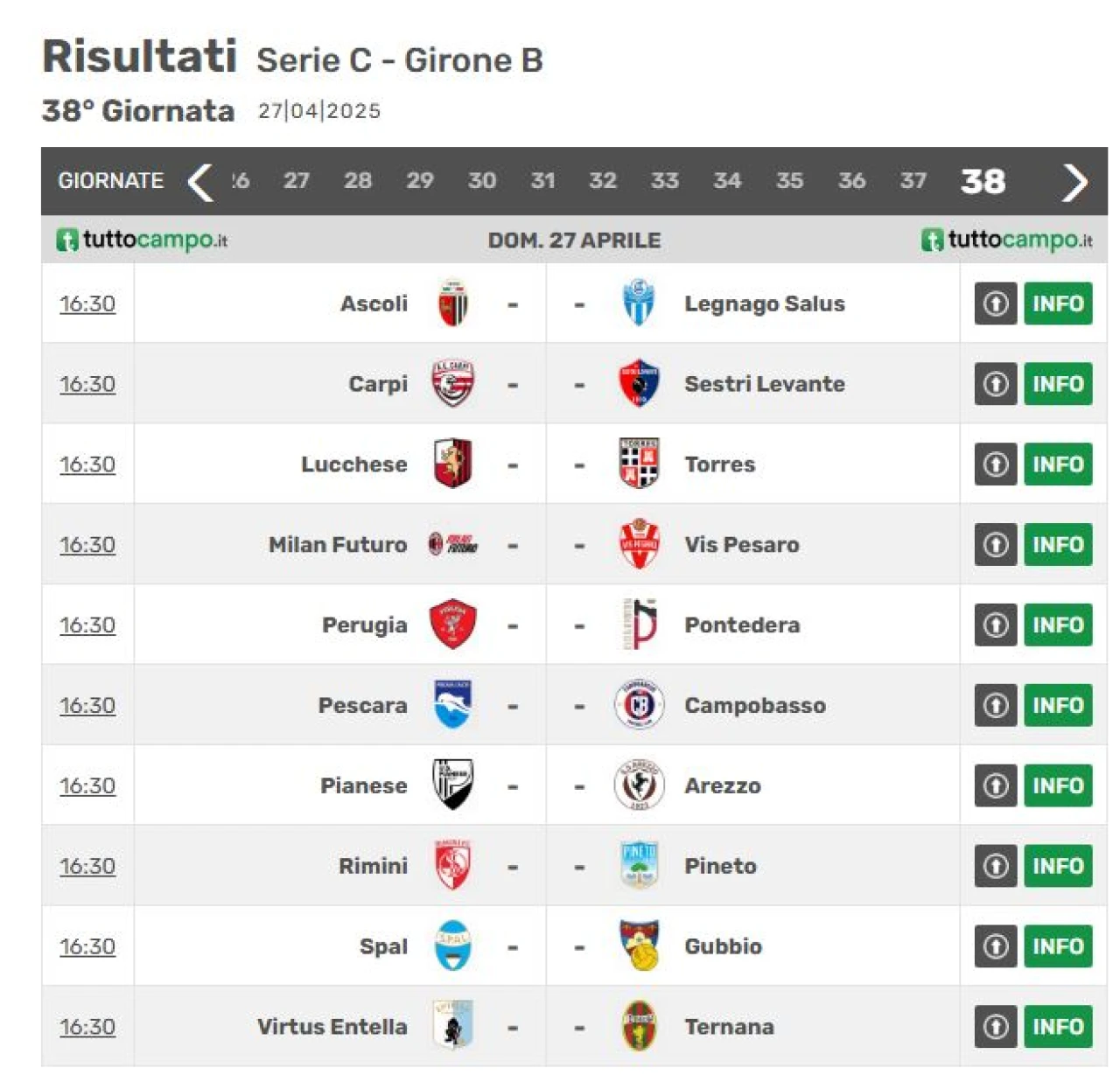Click the Gubbio team crest
The width and height of the screenshot is (1120, 1089).
[639, 946]
